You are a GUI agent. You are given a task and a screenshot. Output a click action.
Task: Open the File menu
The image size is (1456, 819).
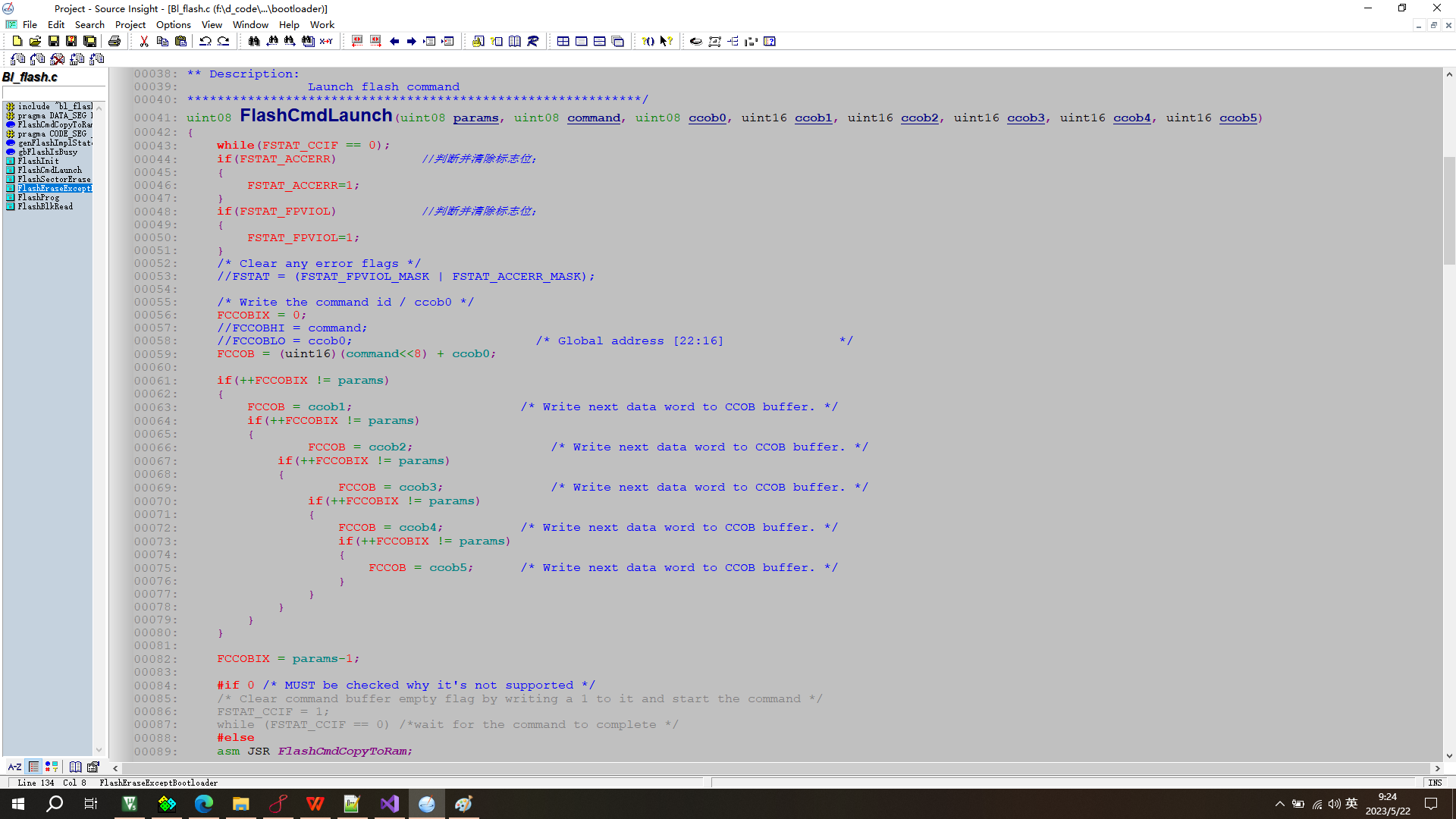(30, 25)
